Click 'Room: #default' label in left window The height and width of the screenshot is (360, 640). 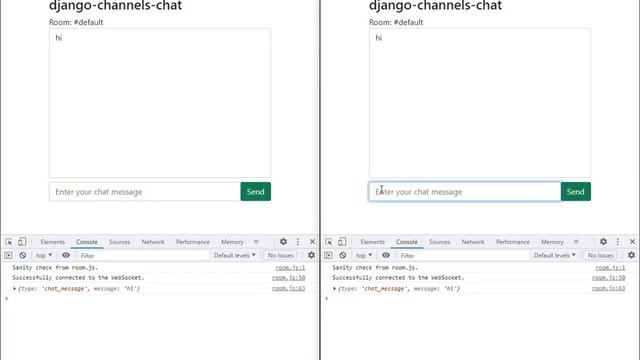coord(76,22)
